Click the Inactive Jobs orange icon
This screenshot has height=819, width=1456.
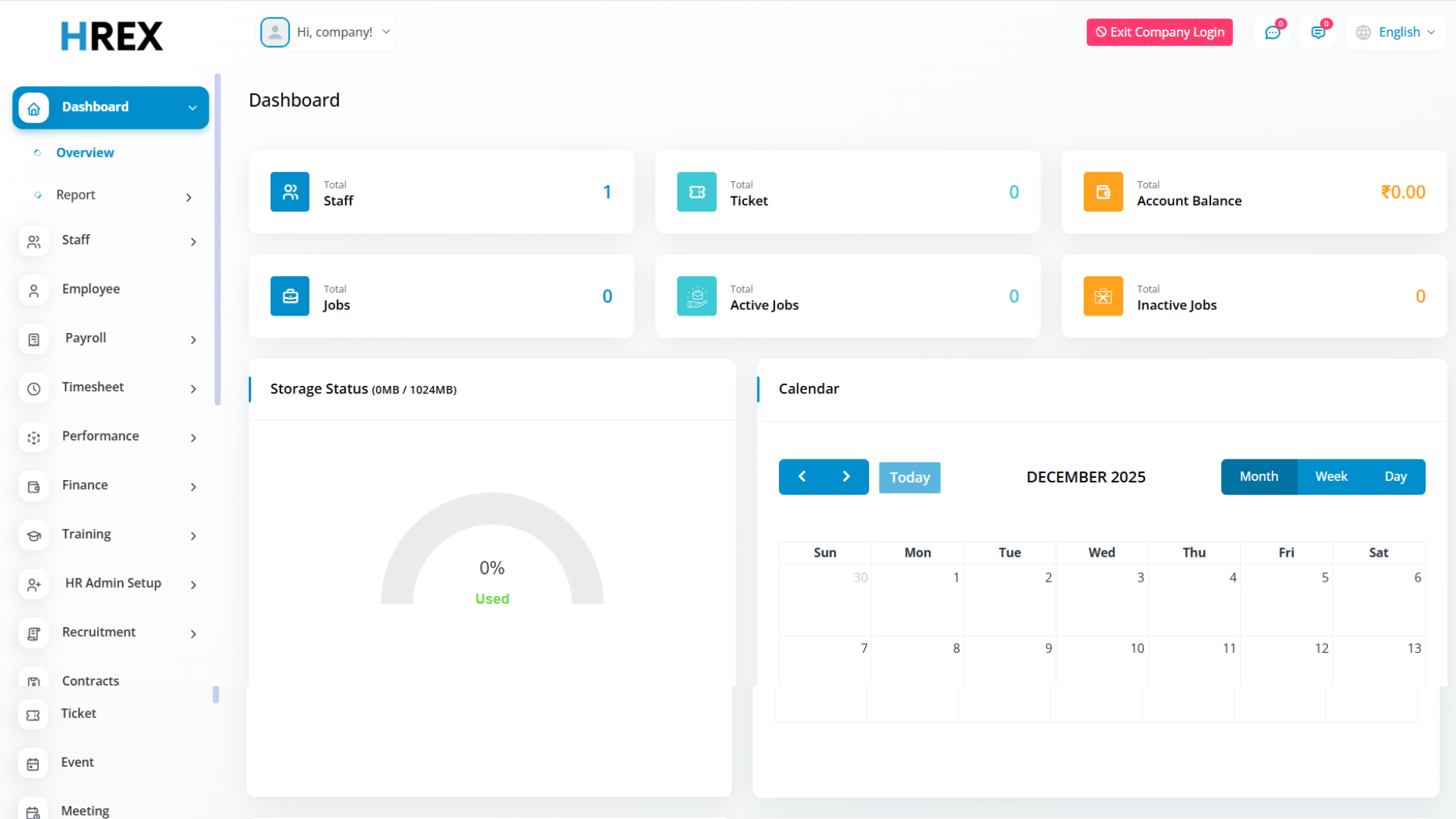(x=1103, y=296)
